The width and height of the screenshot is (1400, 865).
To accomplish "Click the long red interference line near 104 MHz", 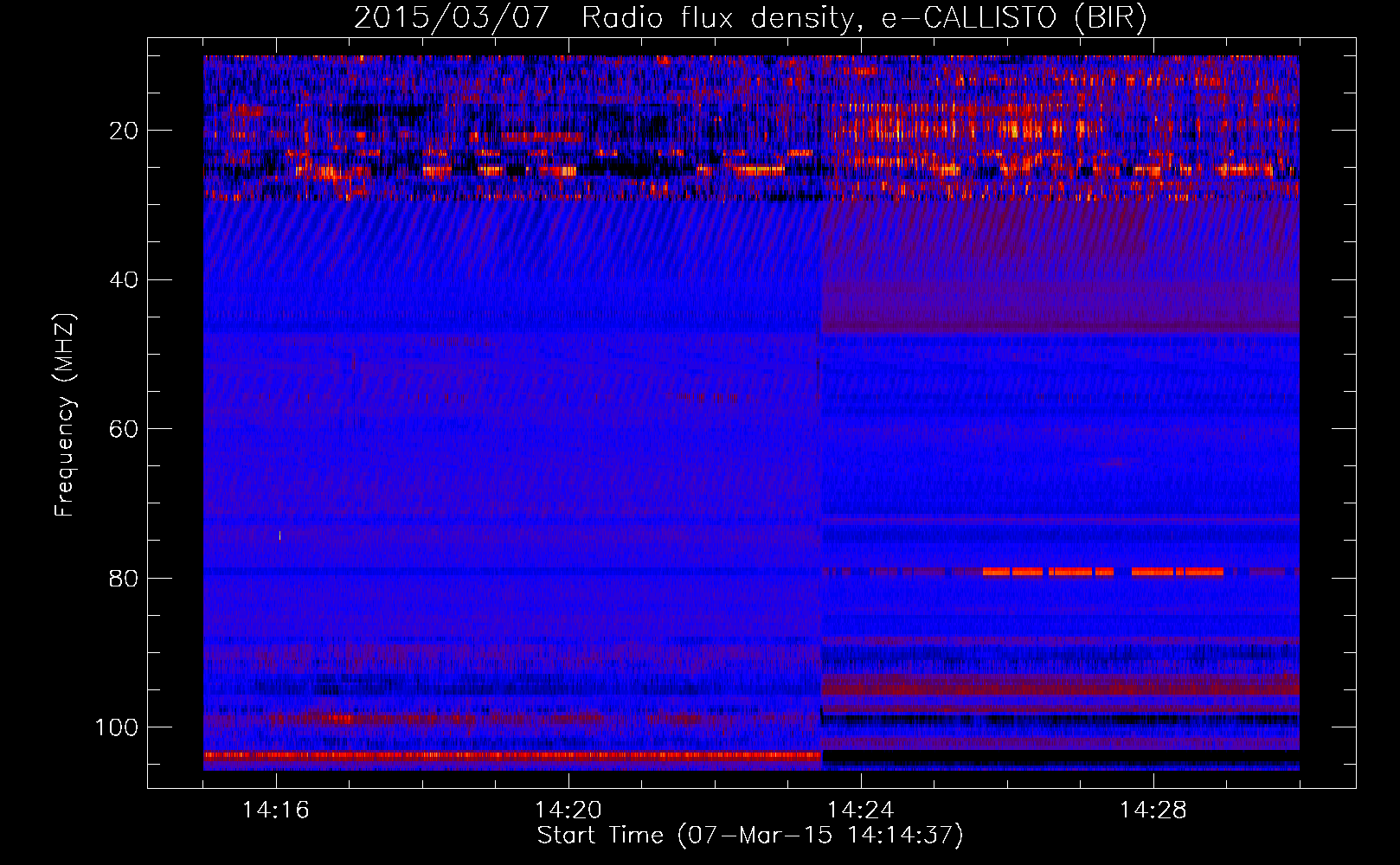I will point(512,755).
